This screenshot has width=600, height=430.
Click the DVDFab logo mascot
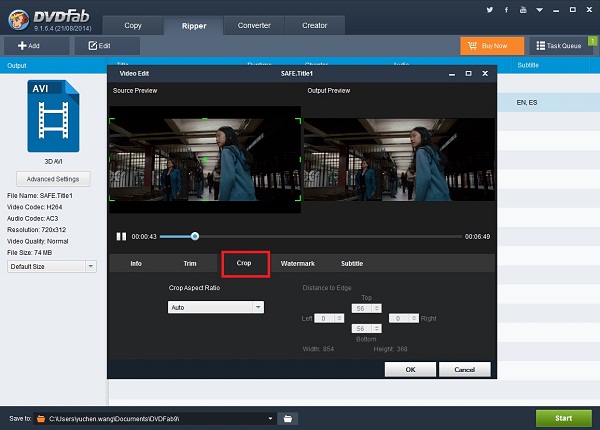click(19, 19)
